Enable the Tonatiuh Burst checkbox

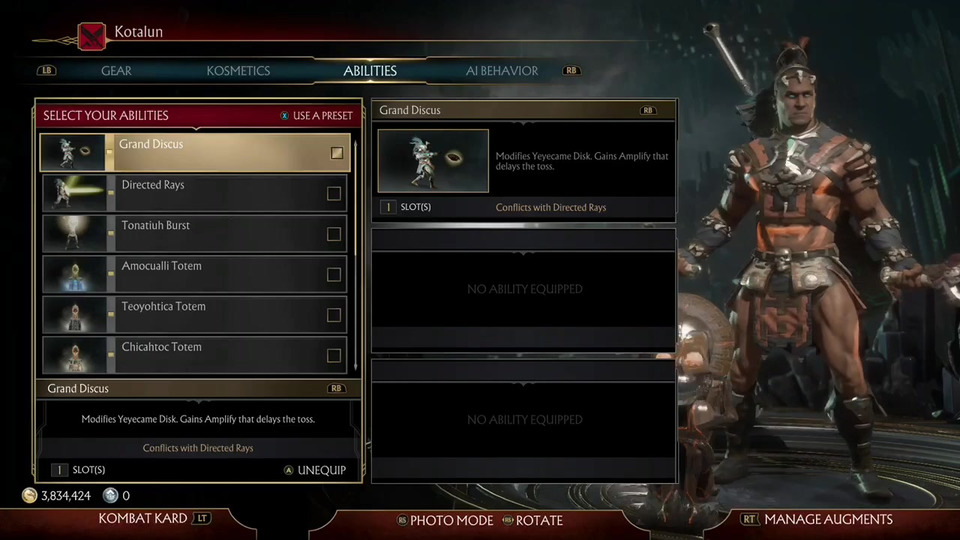pos(334,234)
